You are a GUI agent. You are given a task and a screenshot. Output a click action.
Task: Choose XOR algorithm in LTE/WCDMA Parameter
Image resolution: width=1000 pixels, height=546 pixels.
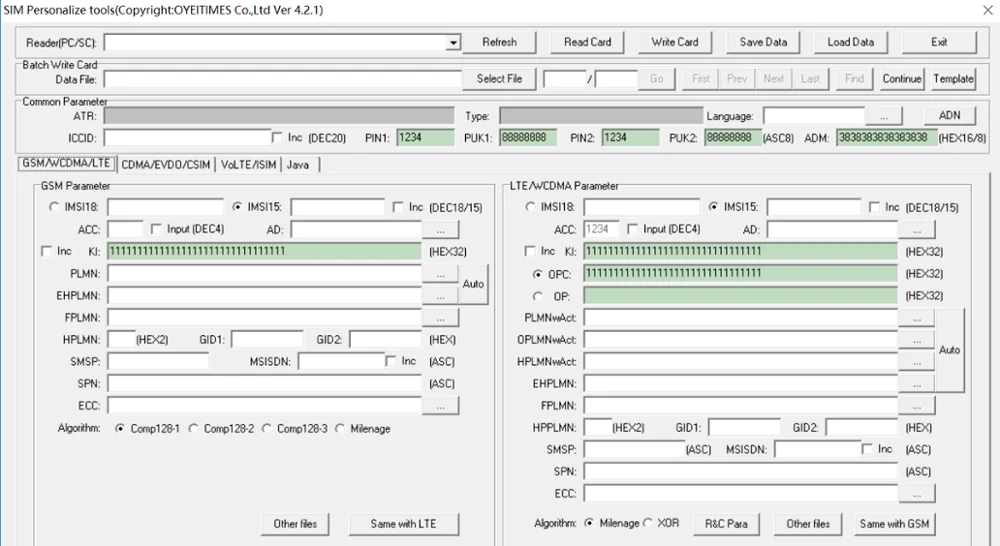click(648, 523)
